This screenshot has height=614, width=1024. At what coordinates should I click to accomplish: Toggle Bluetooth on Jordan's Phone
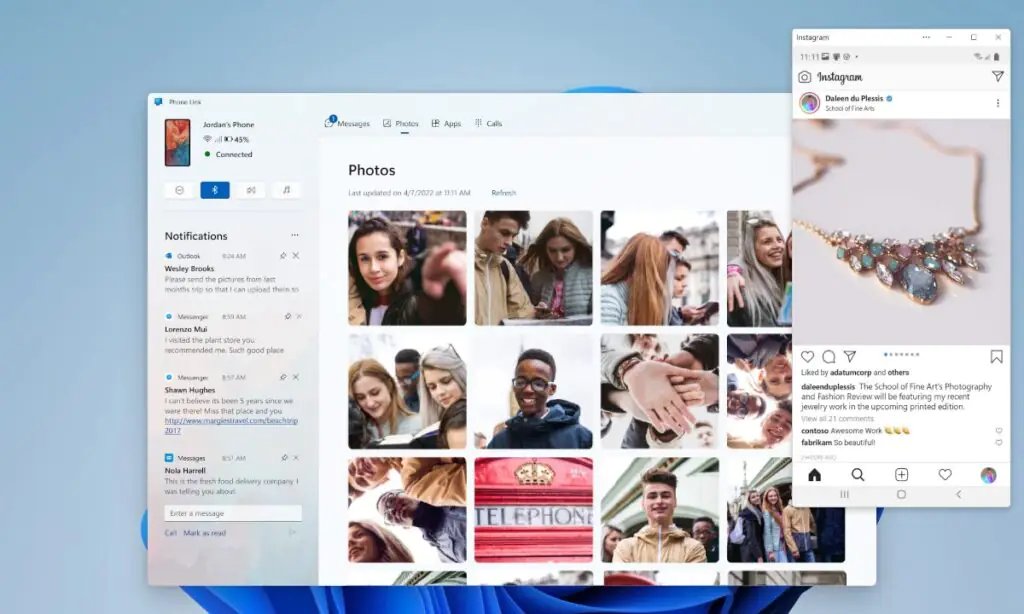[x=215, y=190]
